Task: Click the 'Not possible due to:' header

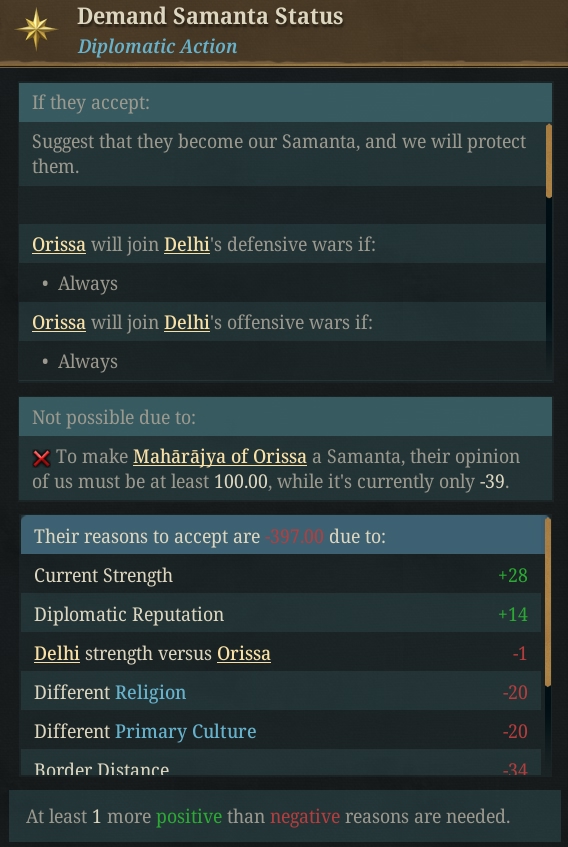Action: [285, 417]
